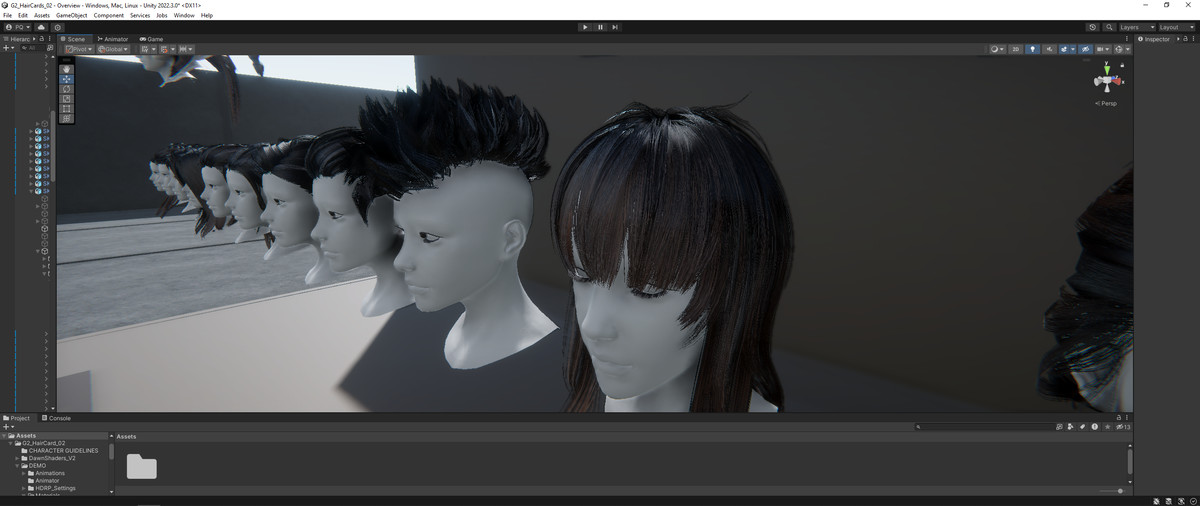The image size is (1200, 506).
Task: Click Project favorite star filter icon
Action: 1107,427
